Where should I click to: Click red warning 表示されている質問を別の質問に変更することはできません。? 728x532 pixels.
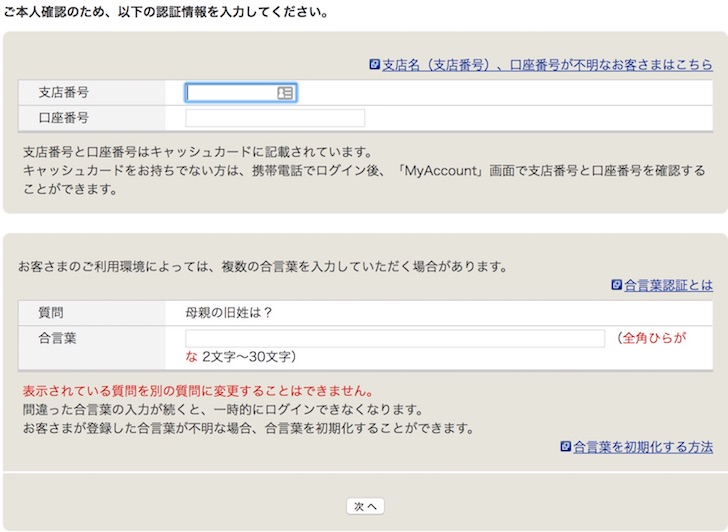point(199,391)
